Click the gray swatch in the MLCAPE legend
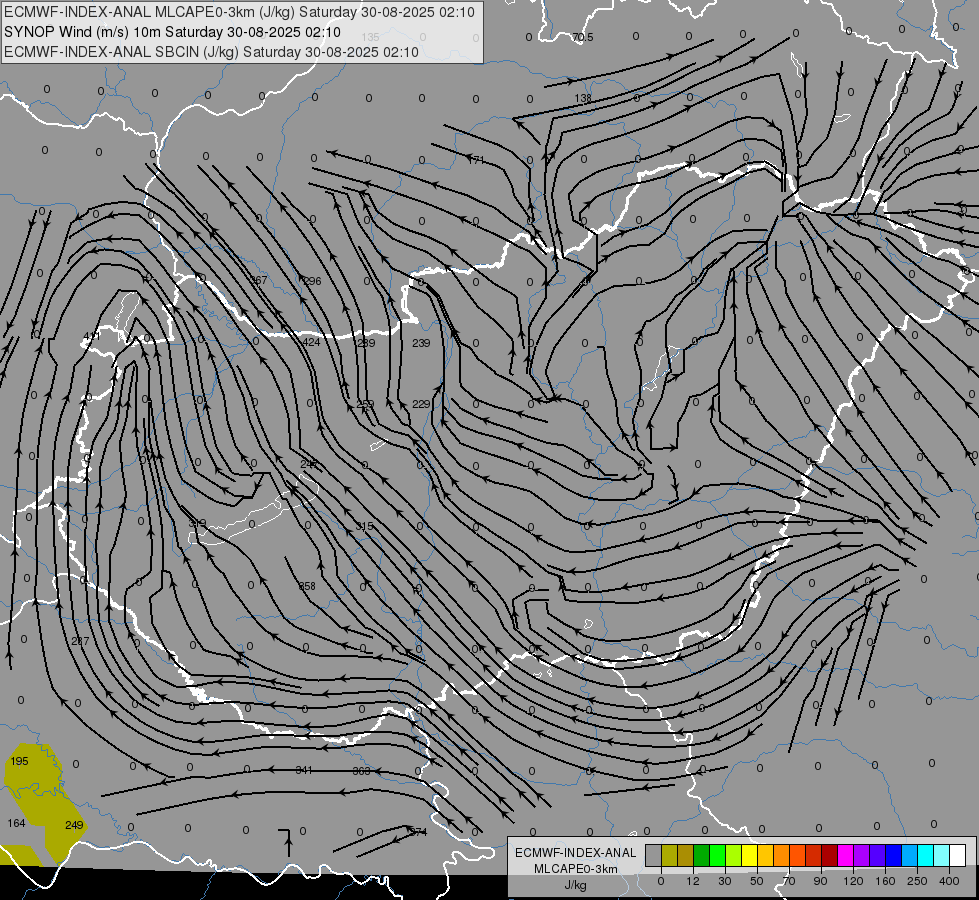979x900 pixels. coord(654,855)
